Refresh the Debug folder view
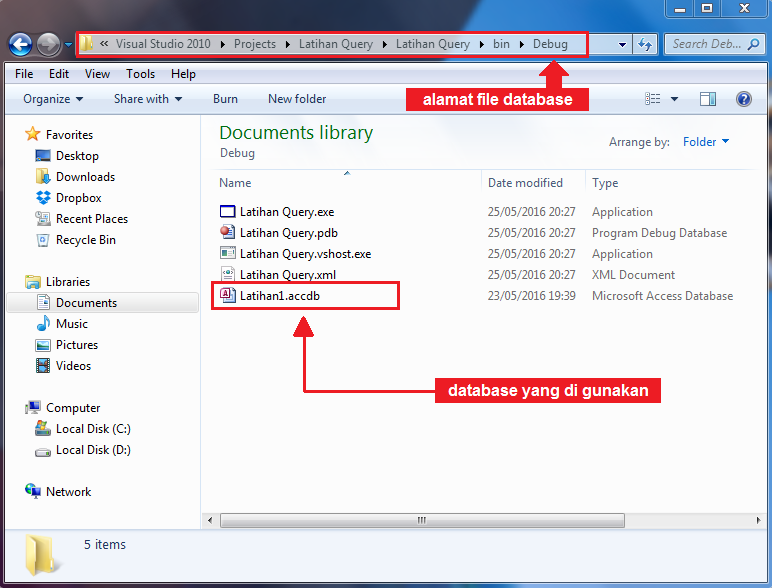This screenshot has width=772, height=588. click(645, 45)
